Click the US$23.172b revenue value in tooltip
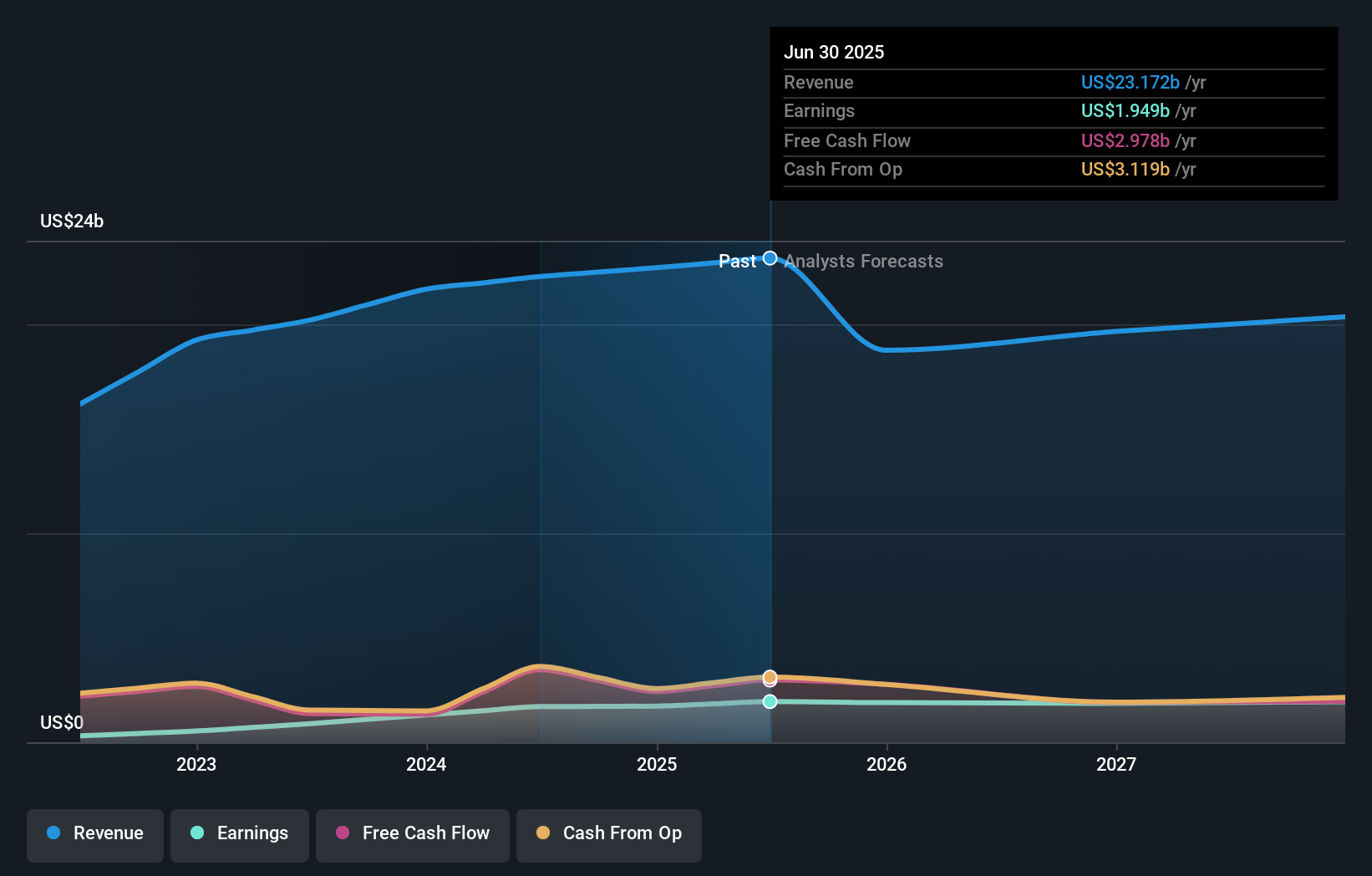 coord(1131,82)
